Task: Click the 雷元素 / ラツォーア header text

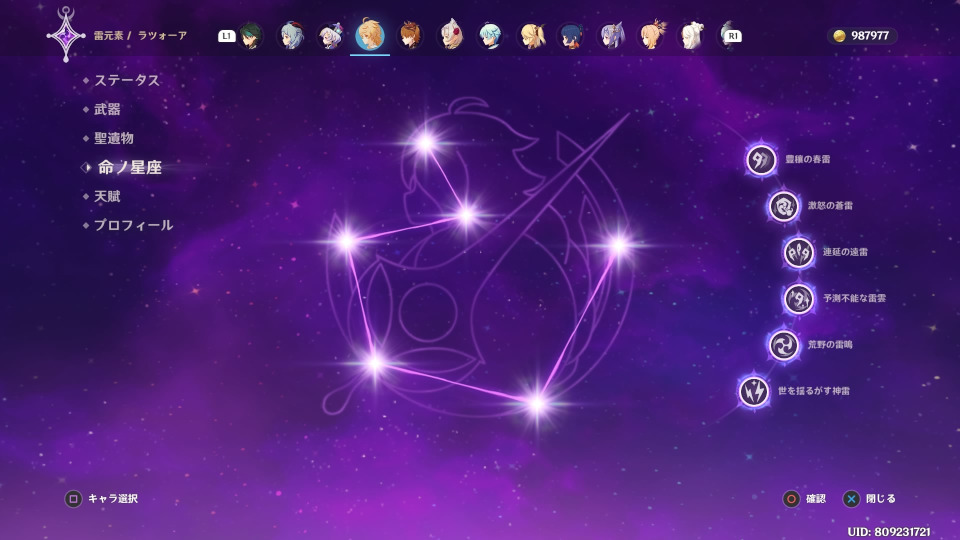Action: 140,36
